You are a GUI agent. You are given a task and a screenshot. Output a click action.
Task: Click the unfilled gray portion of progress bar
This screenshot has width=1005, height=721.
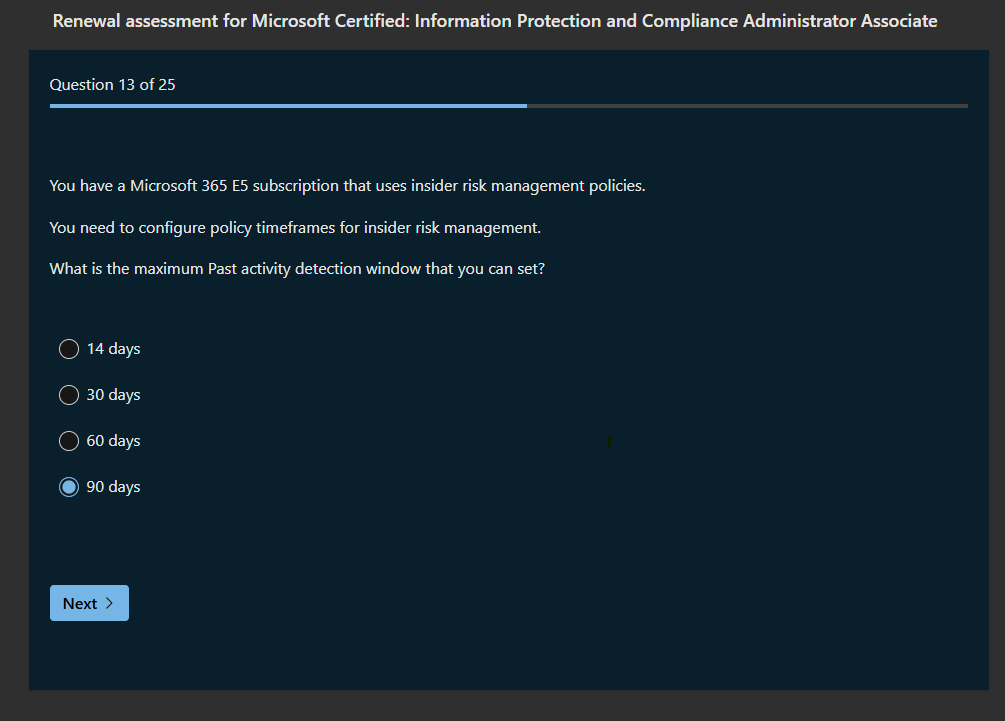point(746,105)
